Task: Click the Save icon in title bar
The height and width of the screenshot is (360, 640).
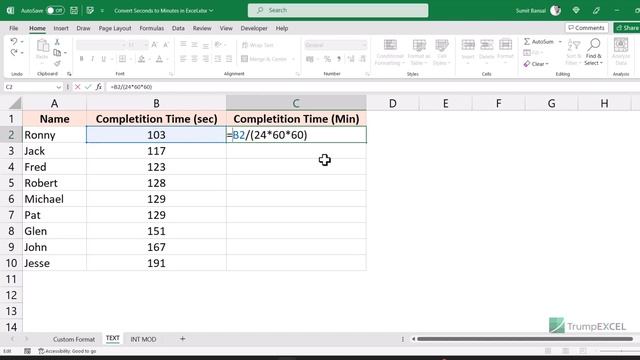Action: point(74,11)
